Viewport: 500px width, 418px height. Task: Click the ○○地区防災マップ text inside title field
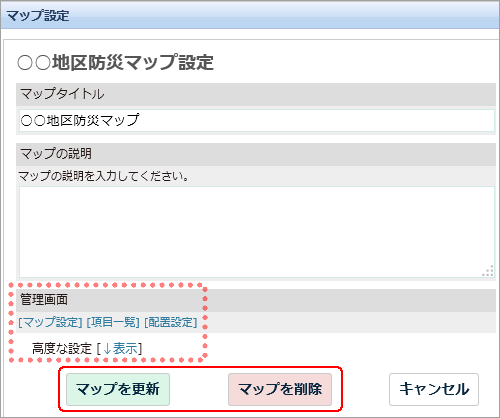[x=80, y=120]
